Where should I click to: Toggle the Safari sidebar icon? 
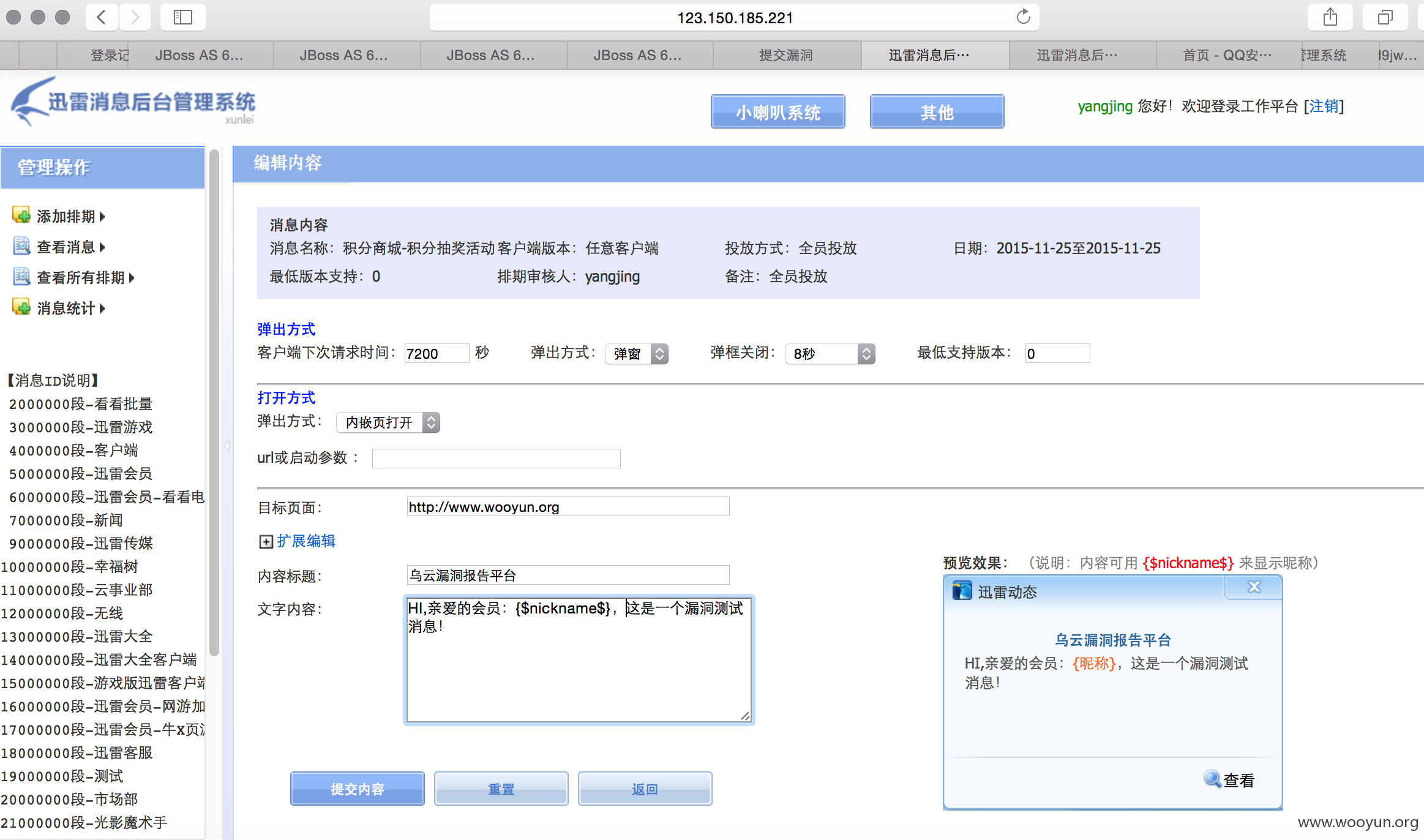[182, 17]
